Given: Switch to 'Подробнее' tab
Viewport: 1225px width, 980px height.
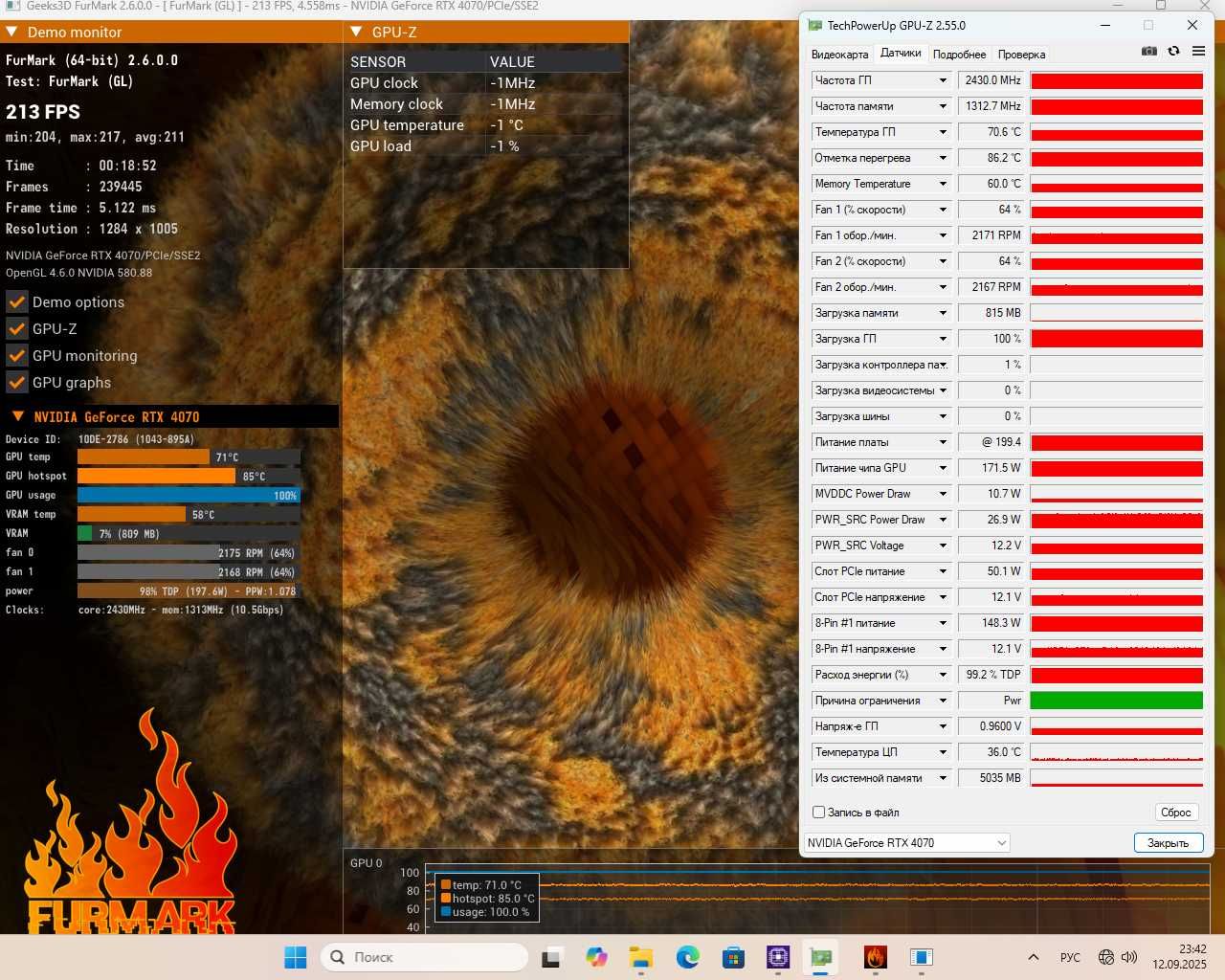Looking at the screenshot, I should point(959,55).
